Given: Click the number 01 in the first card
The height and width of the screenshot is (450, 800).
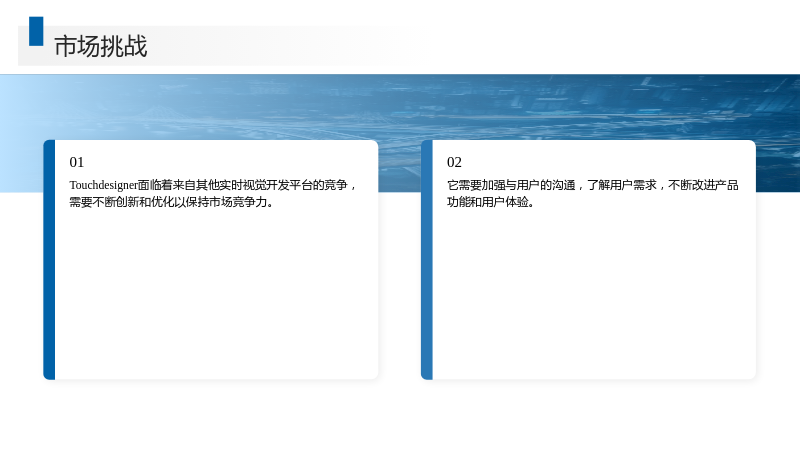Looking at the screenshot, I should coord(77,162).
